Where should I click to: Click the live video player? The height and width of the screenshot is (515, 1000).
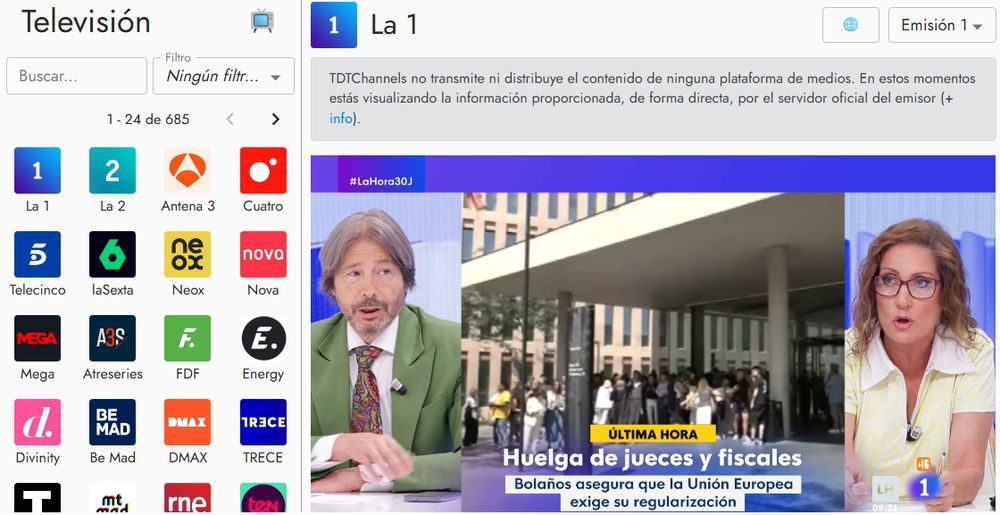click(x=653, y=333)
